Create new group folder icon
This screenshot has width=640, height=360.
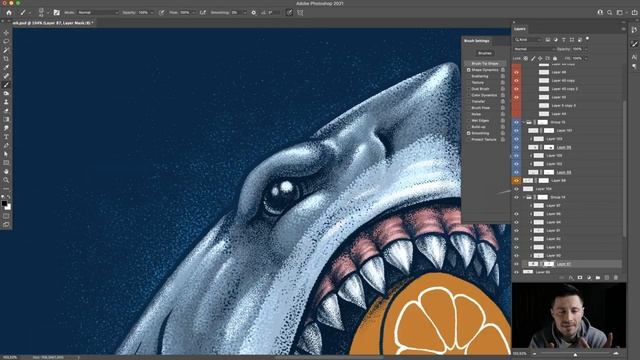(x=598, y=278)
